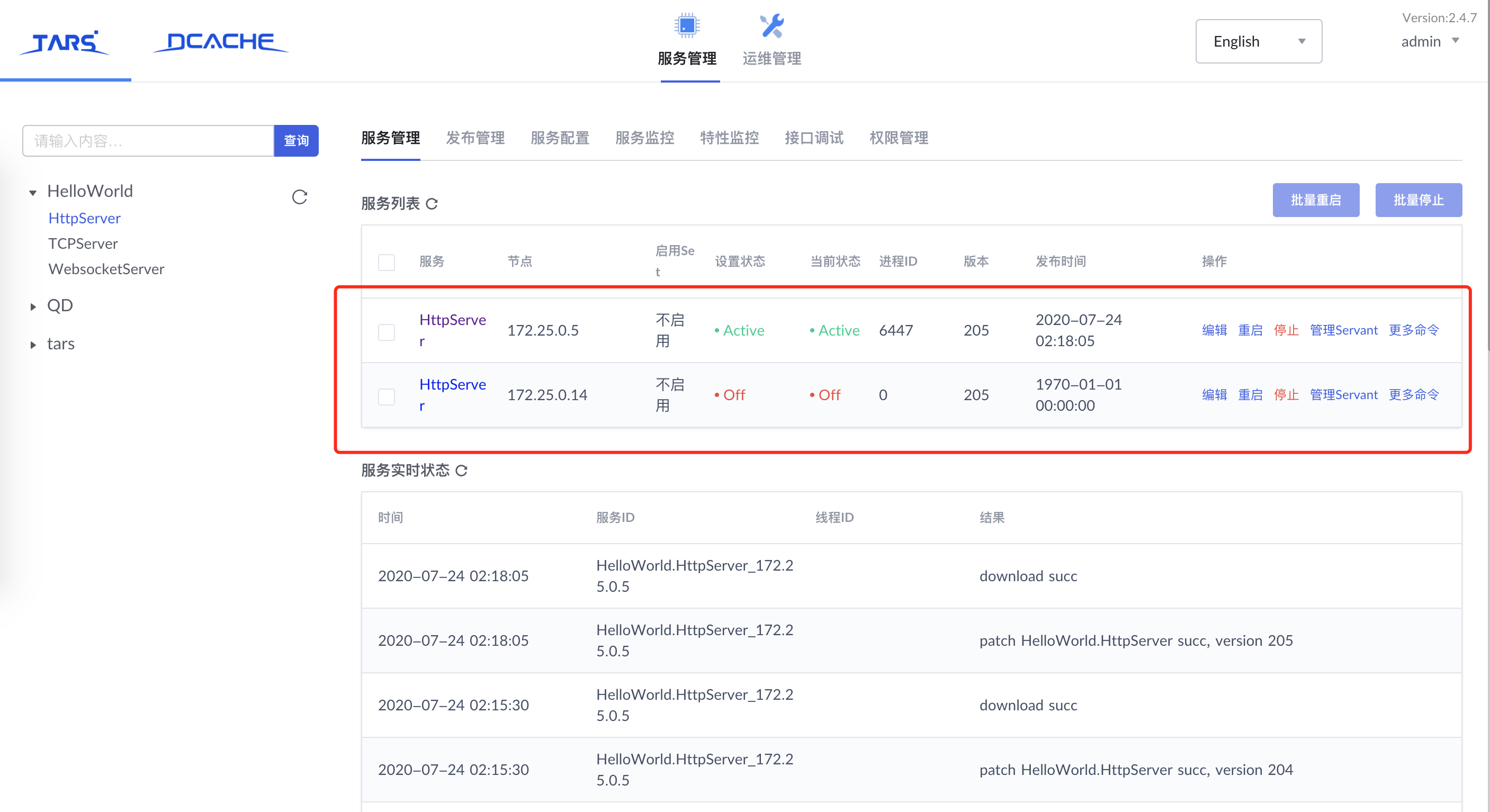Open the 服务管理 module via chip icon
Image resolution: width=1490 pixels, height=812 pixels.
click(686, 26)
